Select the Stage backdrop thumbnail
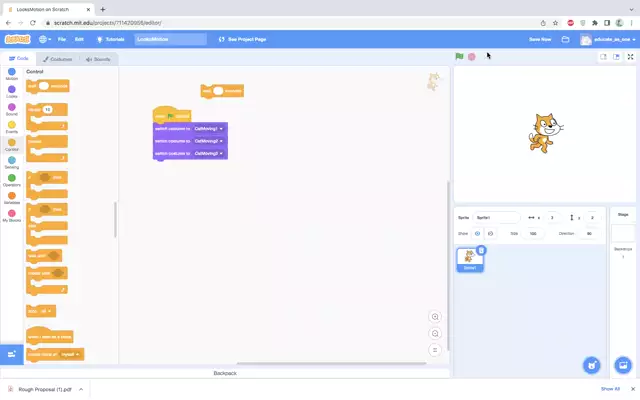The width and height of the screenshot is (640, 400). [x=623, y=233]
